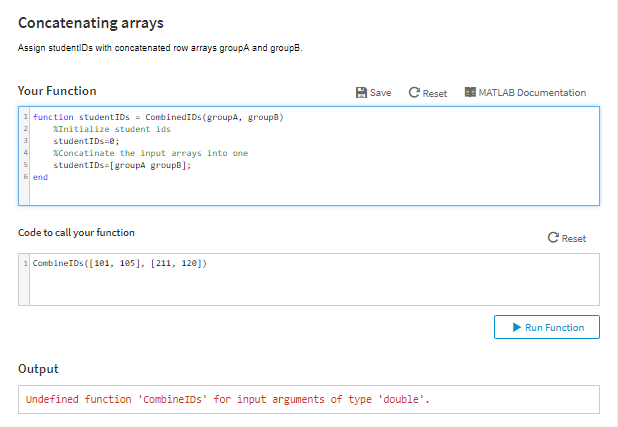Click the 'Assign studentIDs with concatenated' instruction text
This screenshot has width=618, height=427.
point(160,48)
